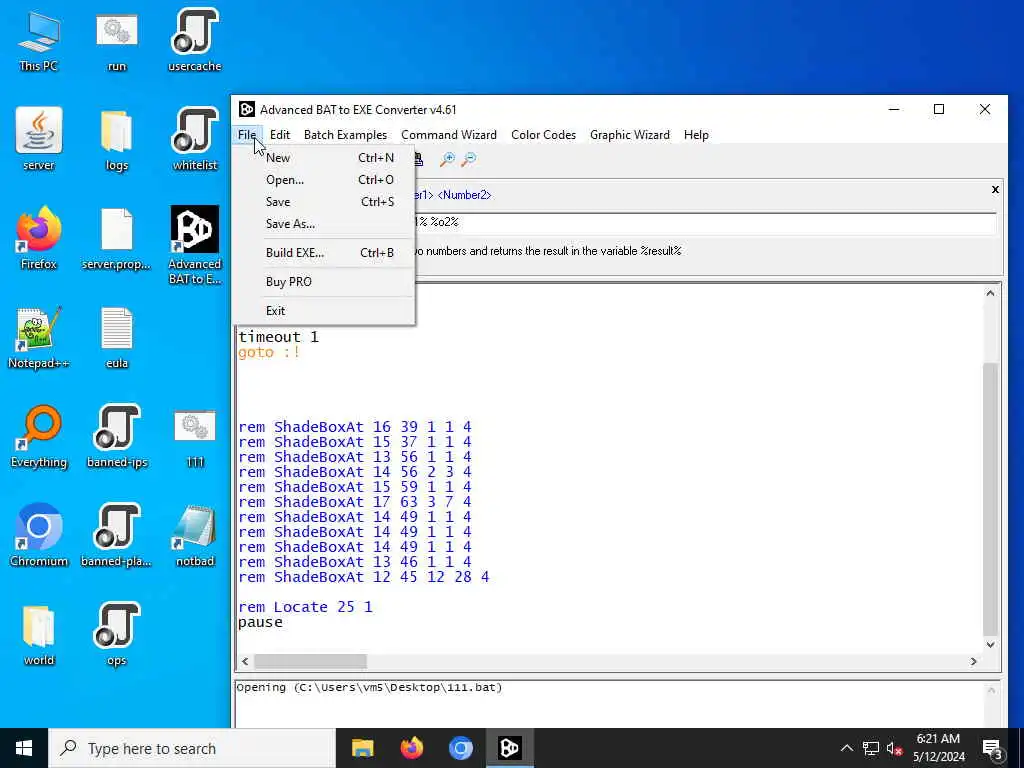Viewport: 1024px width, 768px height.
Task: Click the editor vertical scrollbar thumb
Action: [990, 498]
